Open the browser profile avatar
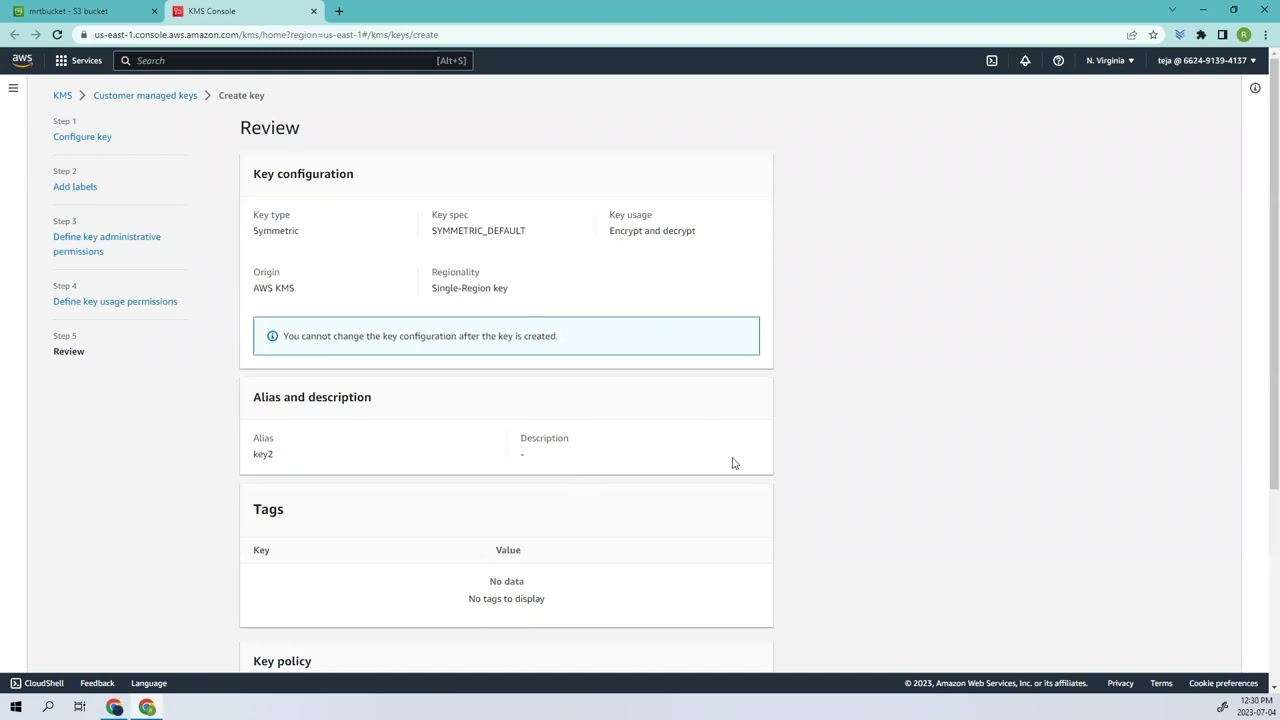This screenshot has height=720, width=1280. coord(1244,34)
